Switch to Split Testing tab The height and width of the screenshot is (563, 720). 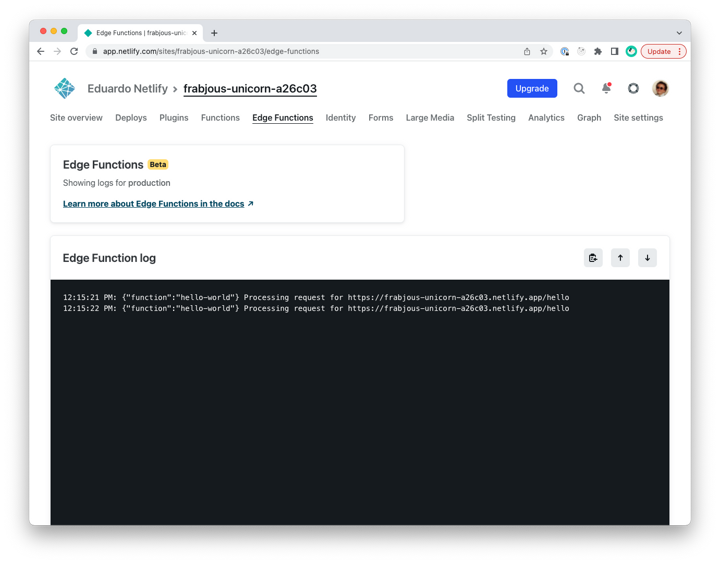pos(491,118)
